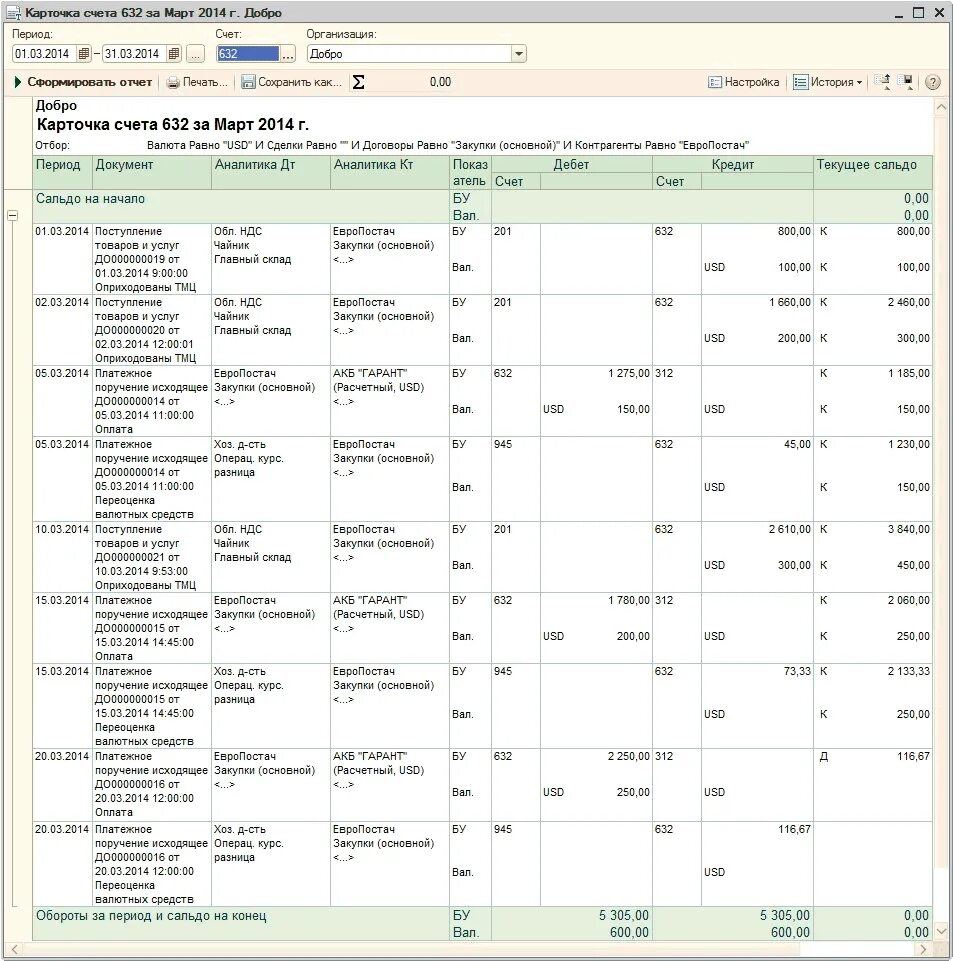Image resolution: width=953 pixels, height=961 pixels.
Task: Maximize the Карточка счета window
Action: [x=918, y=12]
